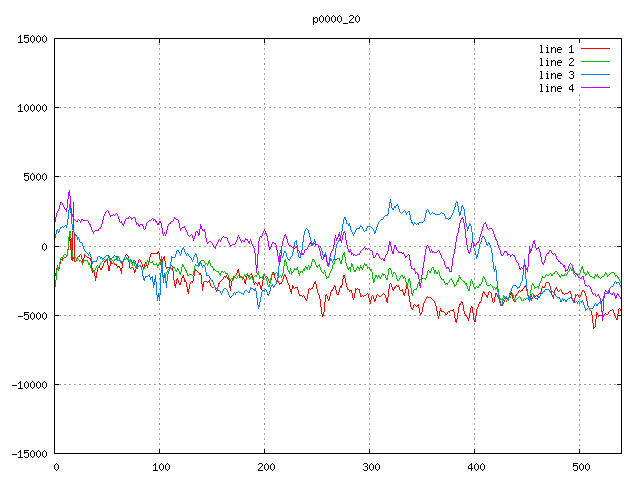The width and height of the screenshot is (640, 480).
Task: Click the 100 x-axis tick label
Action: [x=159, y=467]
